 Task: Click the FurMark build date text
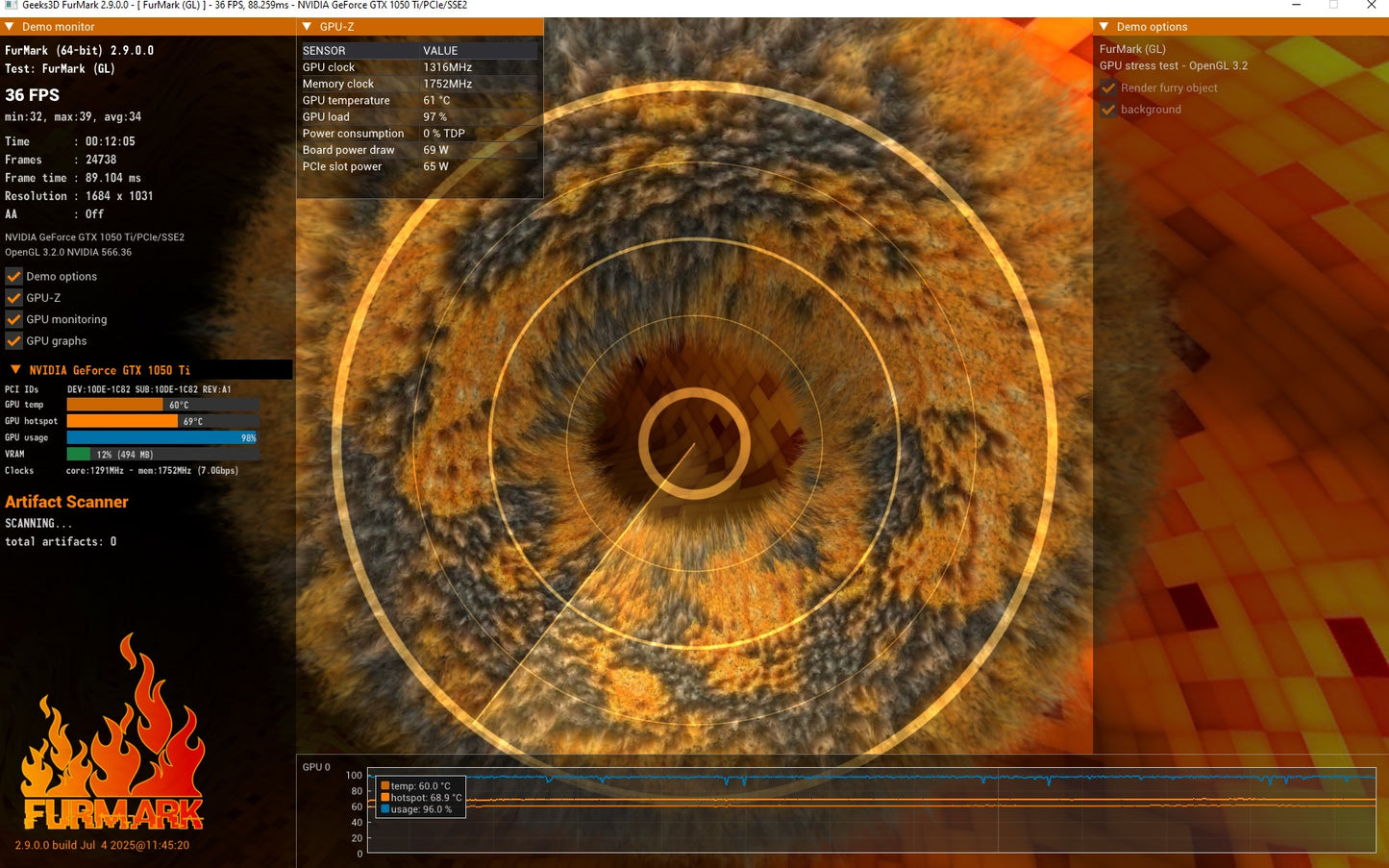click(102, 846)
